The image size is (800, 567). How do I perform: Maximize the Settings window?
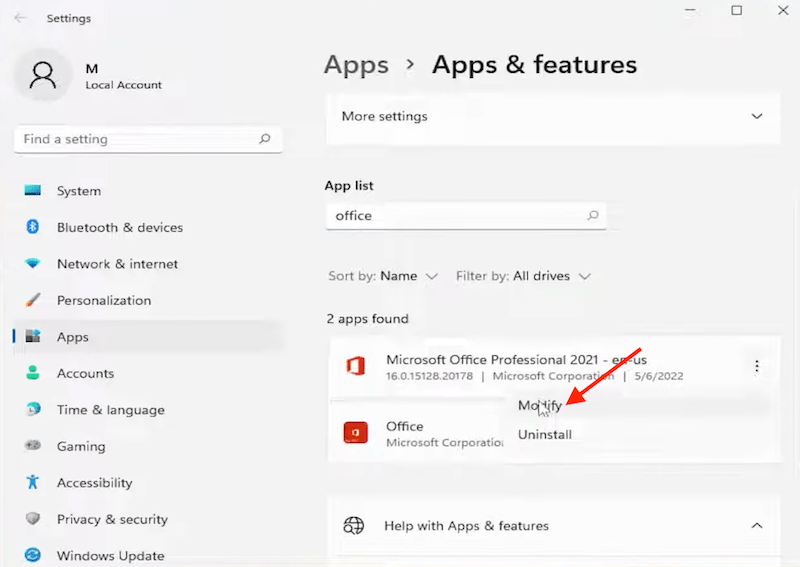pyautogui.click(x=736, y=10)
